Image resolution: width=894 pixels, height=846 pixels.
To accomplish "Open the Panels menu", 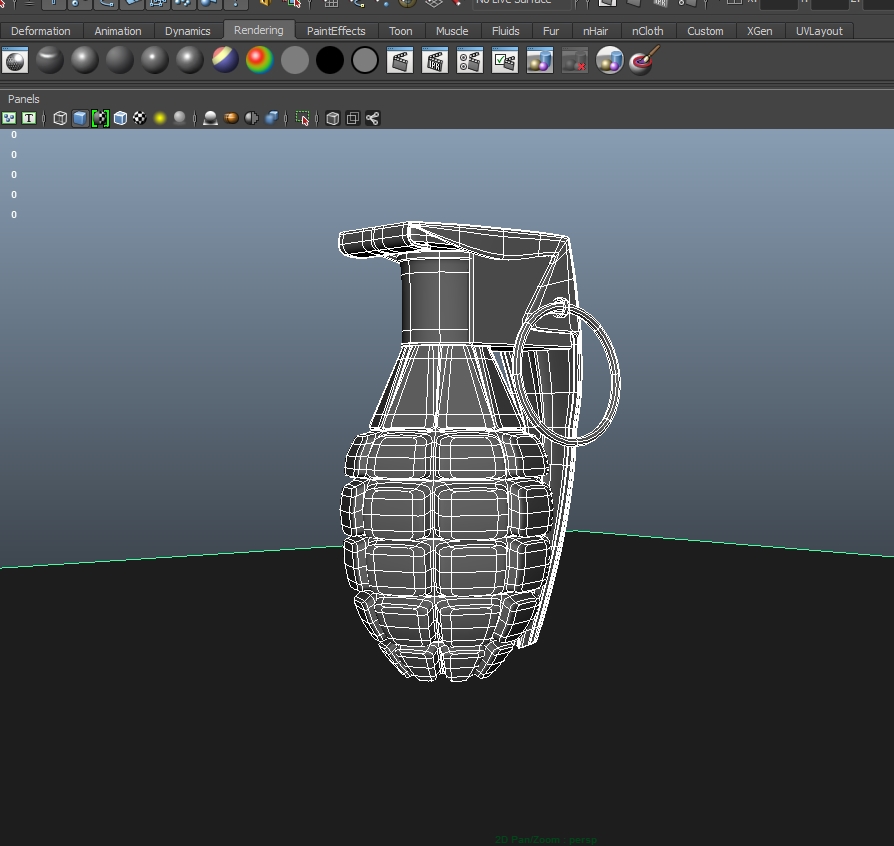I will click(24, 99).
